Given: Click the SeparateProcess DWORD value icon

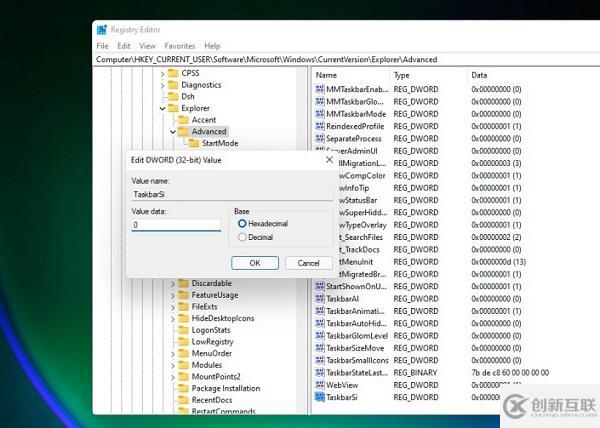Looking at the screenshot, I should 320,138.
